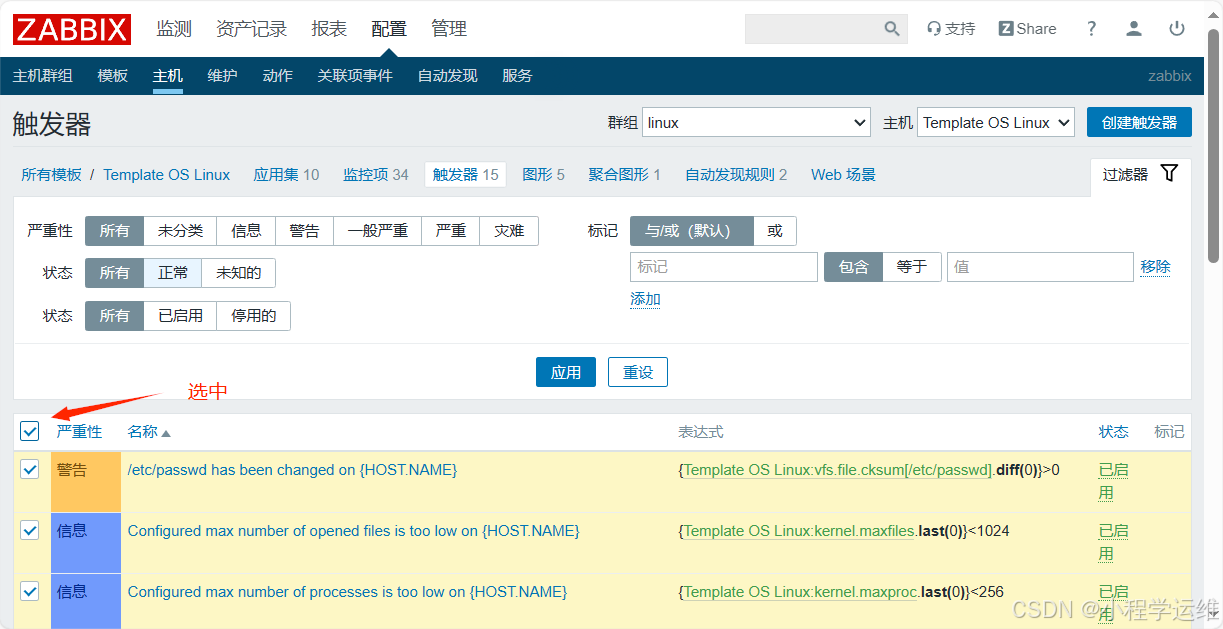
Task: Toggle severity filter to 警告
Action: pos(305,230)
